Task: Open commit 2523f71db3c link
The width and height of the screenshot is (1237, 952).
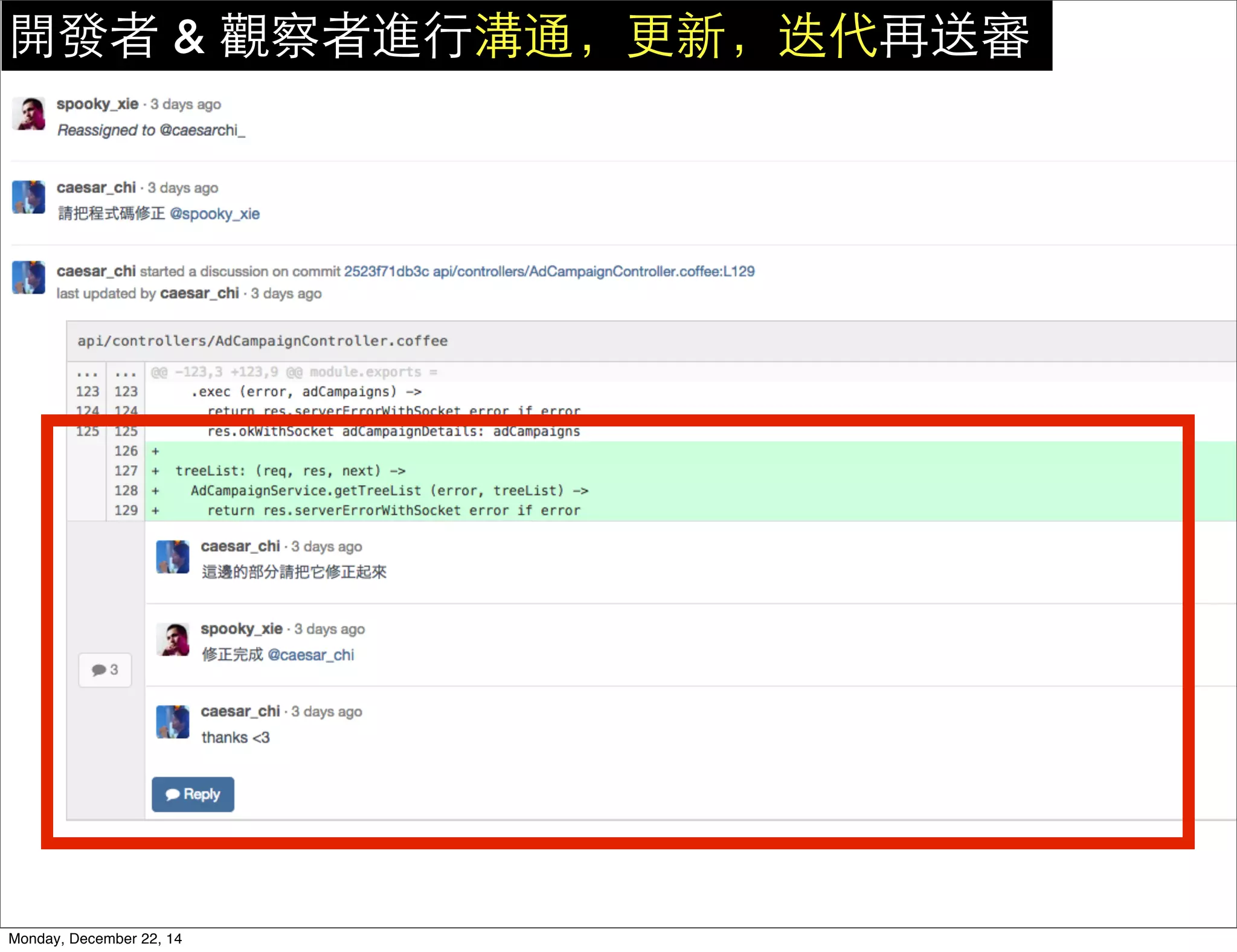Action: [386, 271]
